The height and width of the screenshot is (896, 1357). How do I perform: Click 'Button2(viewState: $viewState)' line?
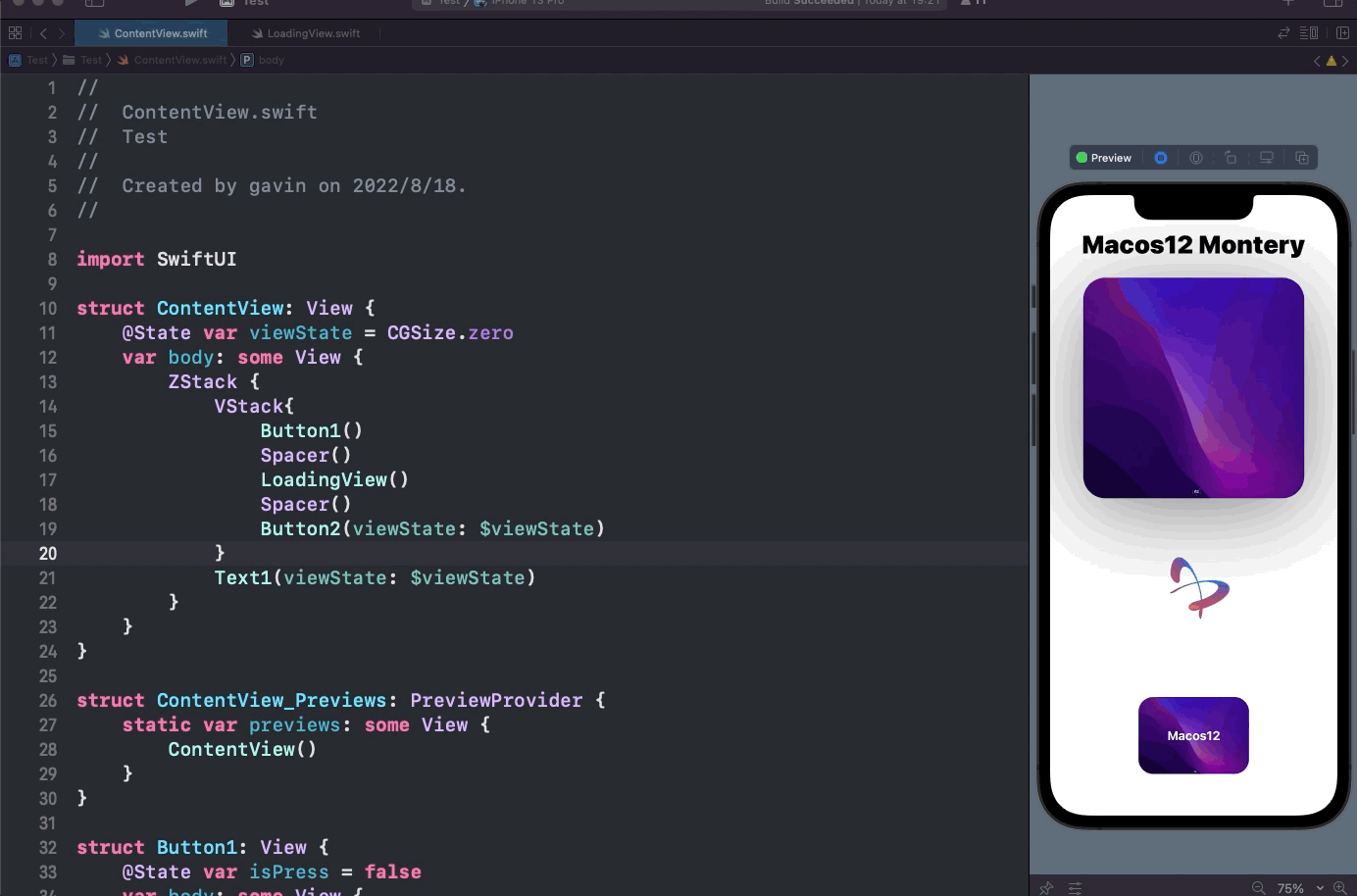click(x=432, y=529)
